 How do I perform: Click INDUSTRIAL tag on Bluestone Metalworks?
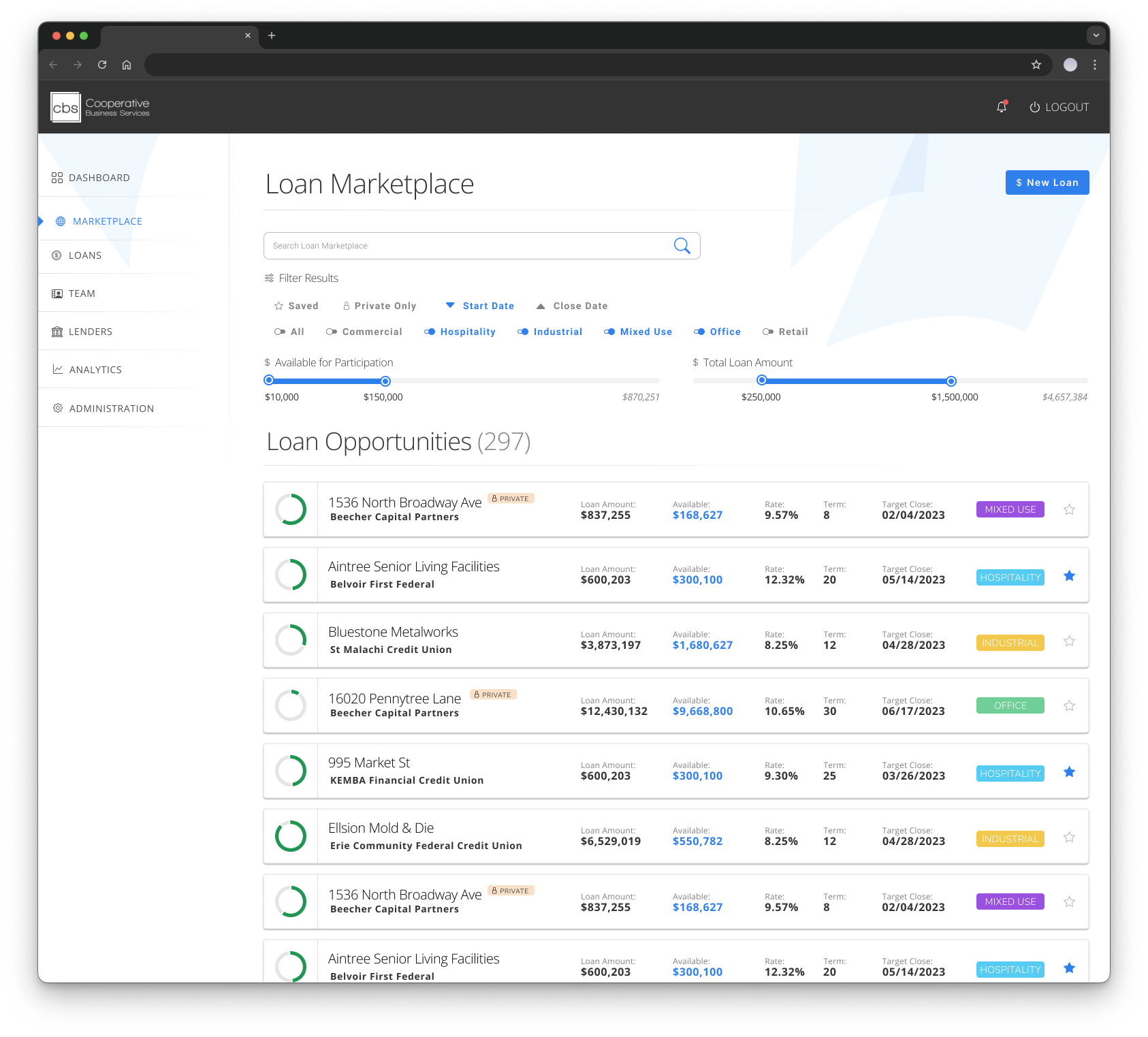[x=1010, y=643]
